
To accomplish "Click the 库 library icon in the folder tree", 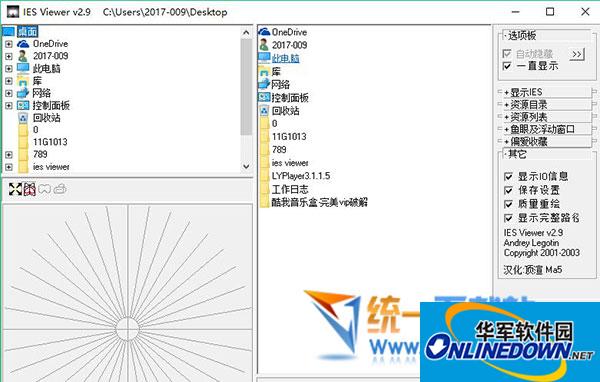I will pos(23,81).
